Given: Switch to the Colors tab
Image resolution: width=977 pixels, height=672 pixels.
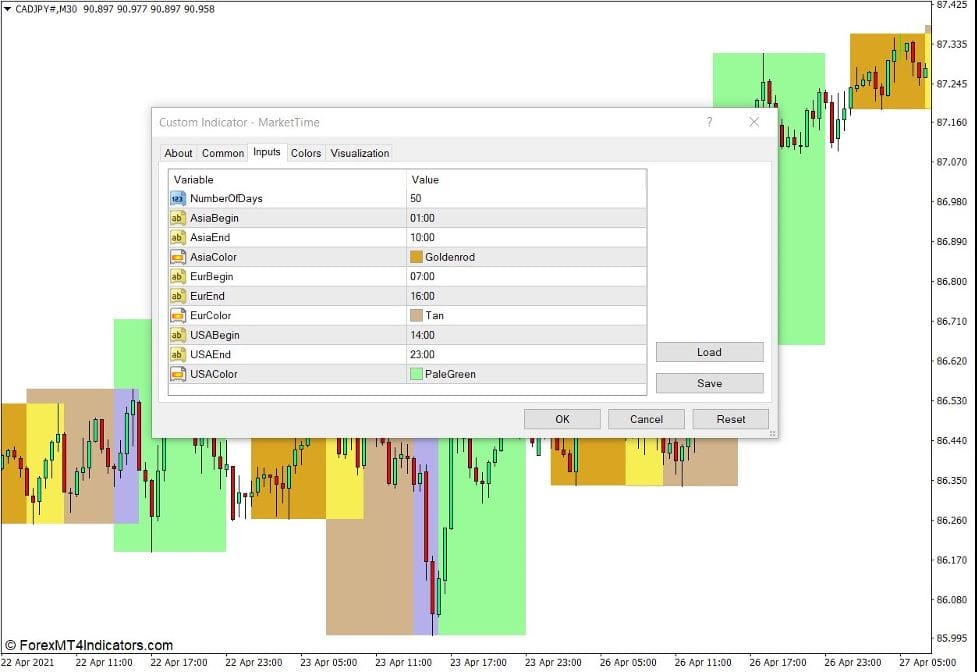Looking at the screenshot, I should point(306,153).
